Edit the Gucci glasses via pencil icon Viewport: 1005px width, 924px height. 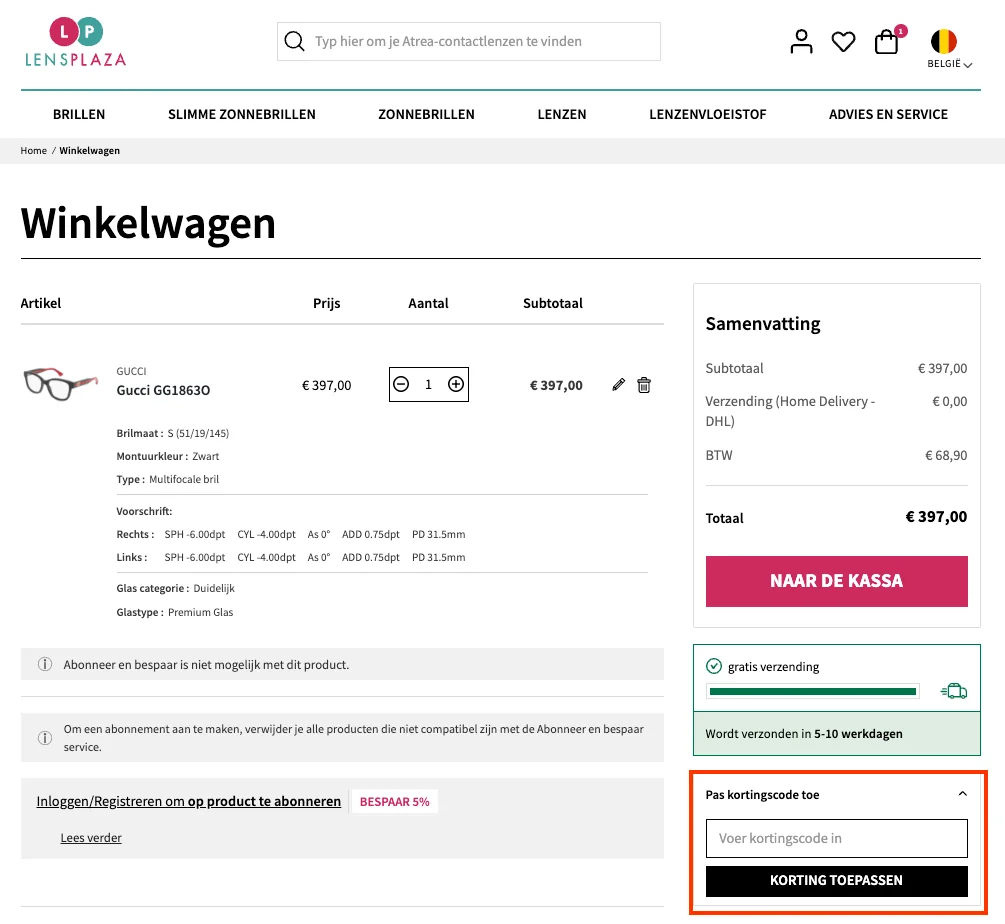pos(618,384)
